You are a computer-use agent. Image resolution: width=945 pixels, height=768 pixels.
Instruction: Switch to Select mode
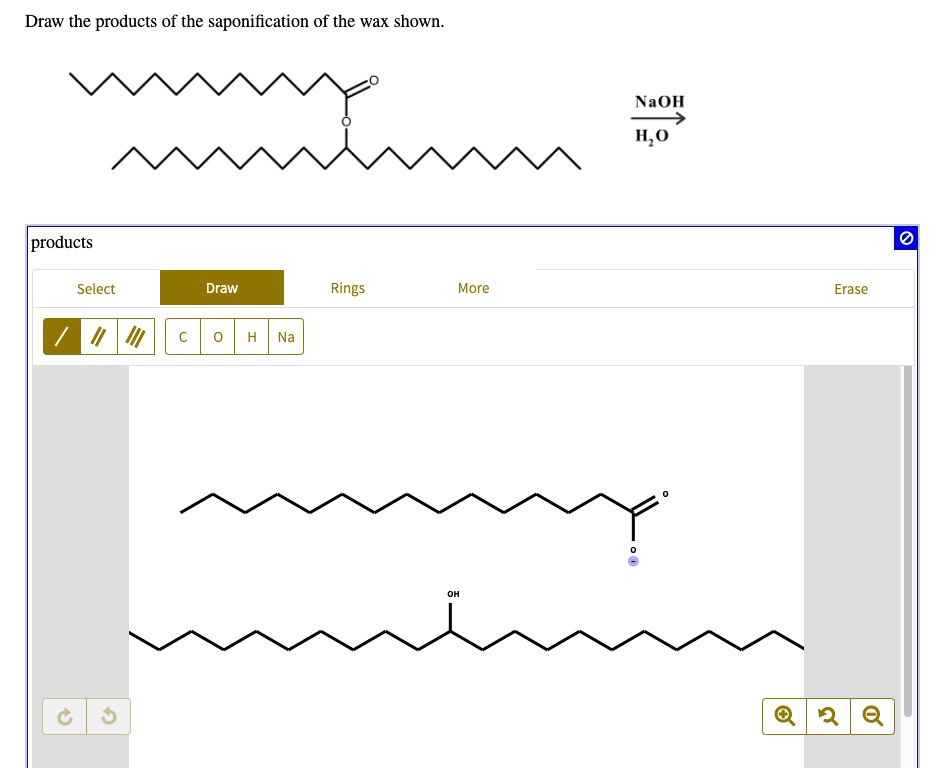click(x=95, y=288)
